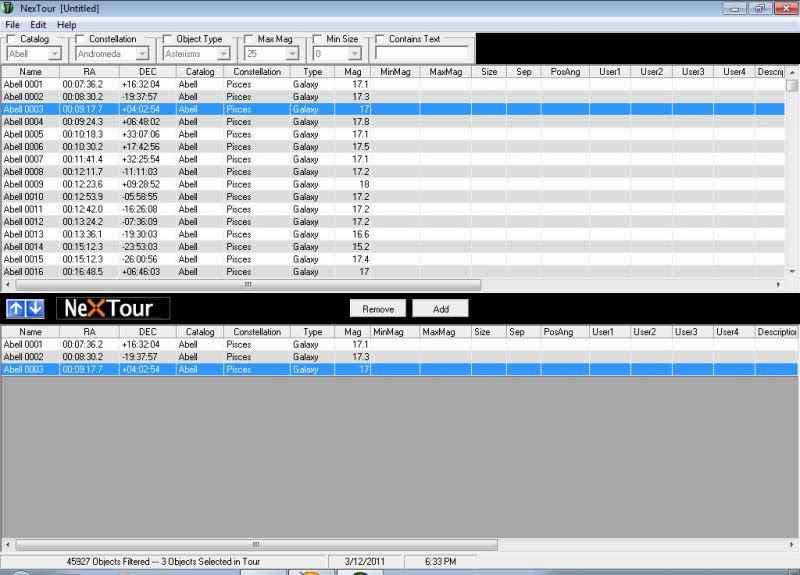Click the move-down arrow icon
Image resolution: width=800 pixels, height=575 pixels.
[x=35, y=308]
